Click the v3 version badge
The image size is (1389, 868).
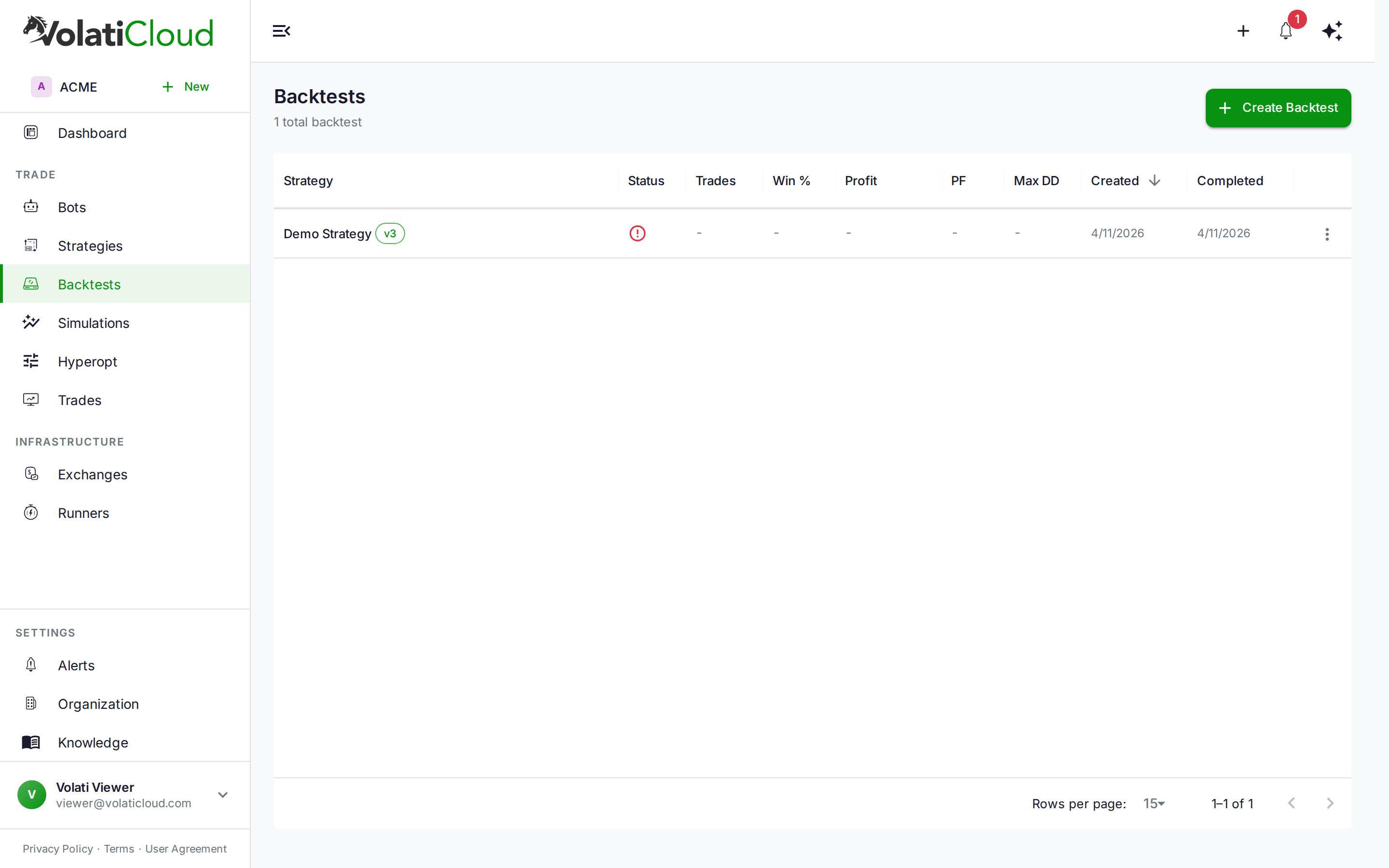tap(390, 233)
